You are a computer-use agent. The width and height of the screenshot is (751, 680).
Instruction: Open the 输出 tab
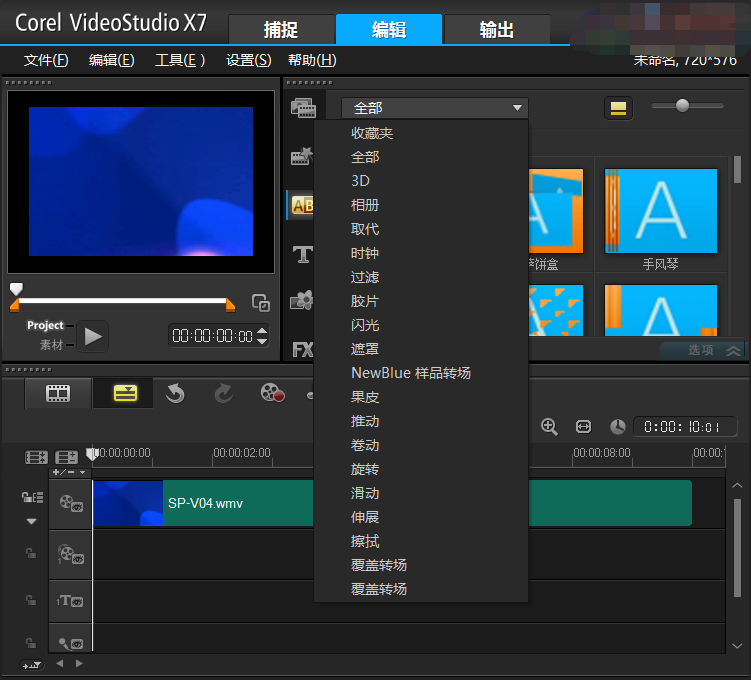pos(496,30)
